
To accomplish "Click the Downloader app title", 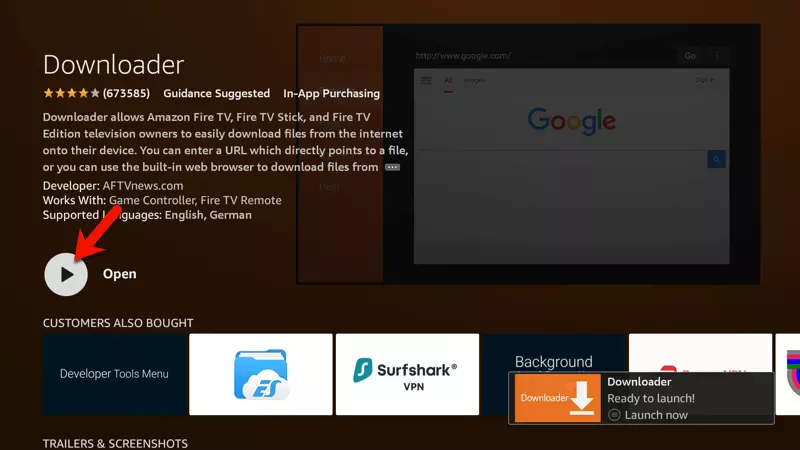I will click(113, 65).
